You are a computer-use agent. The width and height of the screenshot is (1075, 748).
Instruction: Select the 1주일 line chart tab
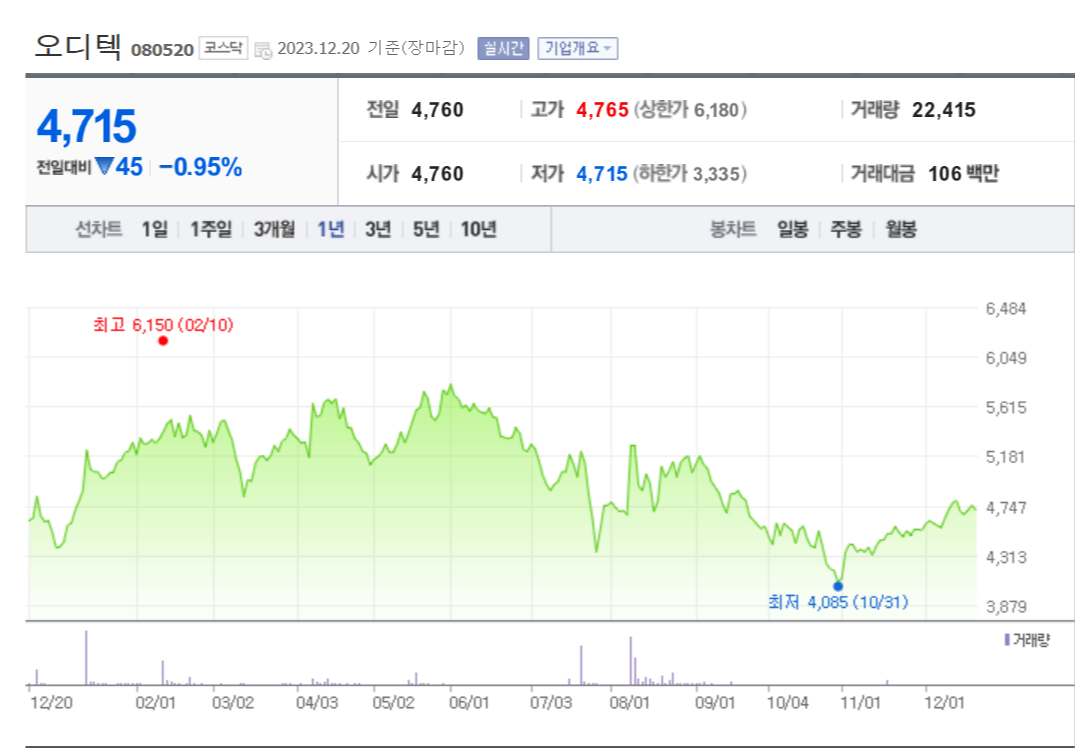pyautogui.click(x=211, y=229)
